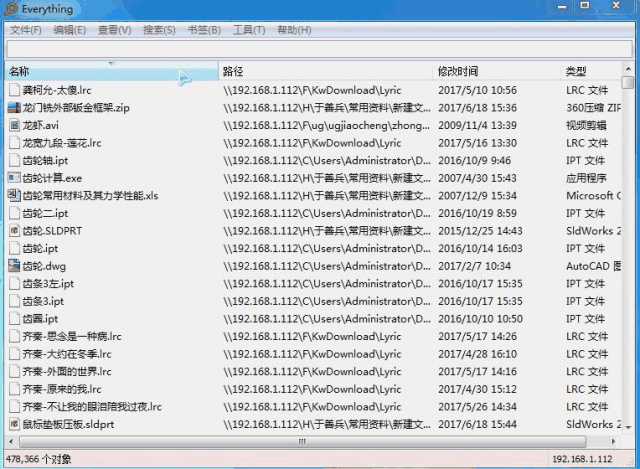
Task: Click the vertical scrollbar up arrow
Action: click(628, 69)
